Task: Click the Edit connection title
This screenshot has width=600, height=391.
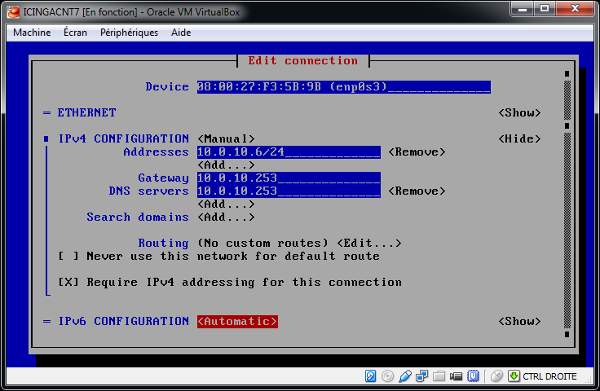Action: [x=303, y=60]
